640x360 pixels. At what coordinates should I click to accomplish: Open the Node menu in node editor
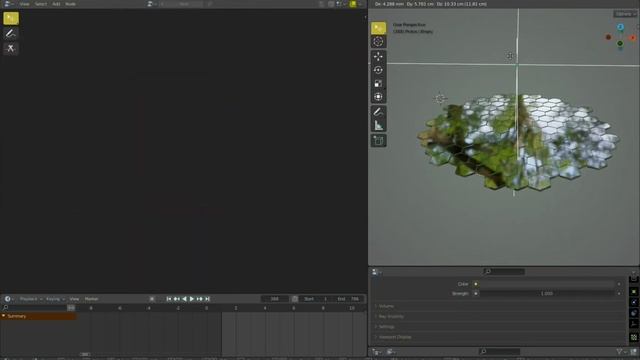click(x=71, y=4)
